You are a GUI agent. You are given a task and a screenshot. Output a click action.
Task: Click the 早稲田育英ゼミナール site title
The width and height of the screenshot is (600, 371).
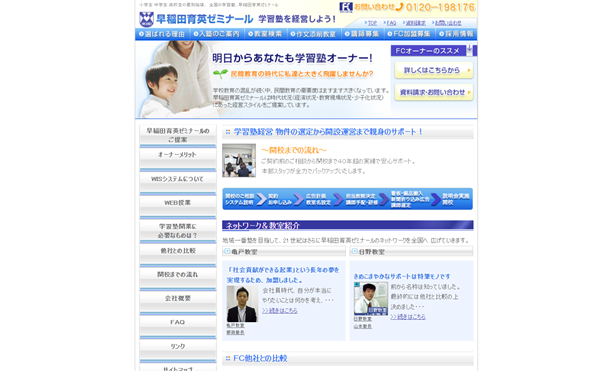tap(205, 19)
